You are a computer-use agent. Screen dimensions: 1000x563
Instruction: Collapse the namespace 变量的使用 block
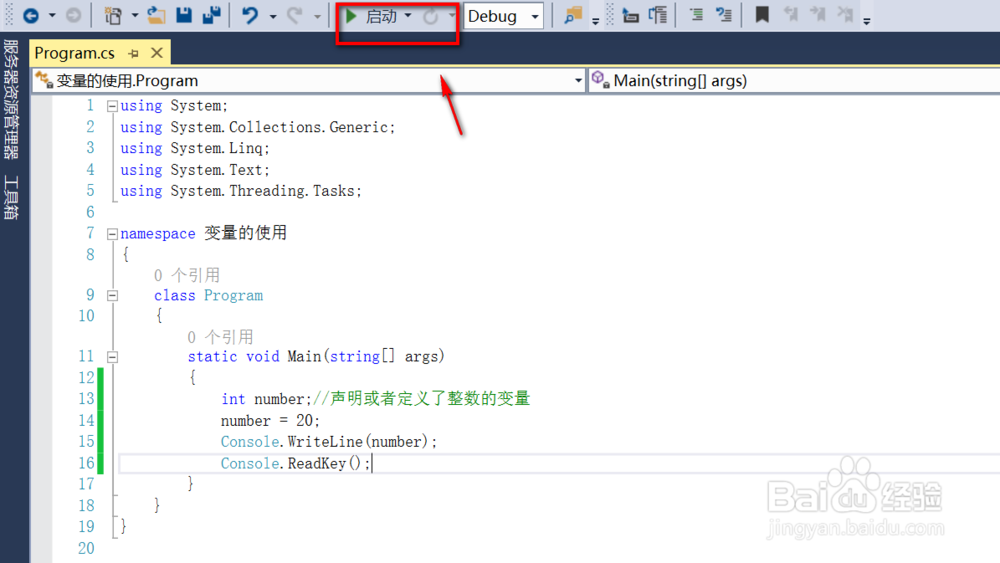tap(112, 234)
